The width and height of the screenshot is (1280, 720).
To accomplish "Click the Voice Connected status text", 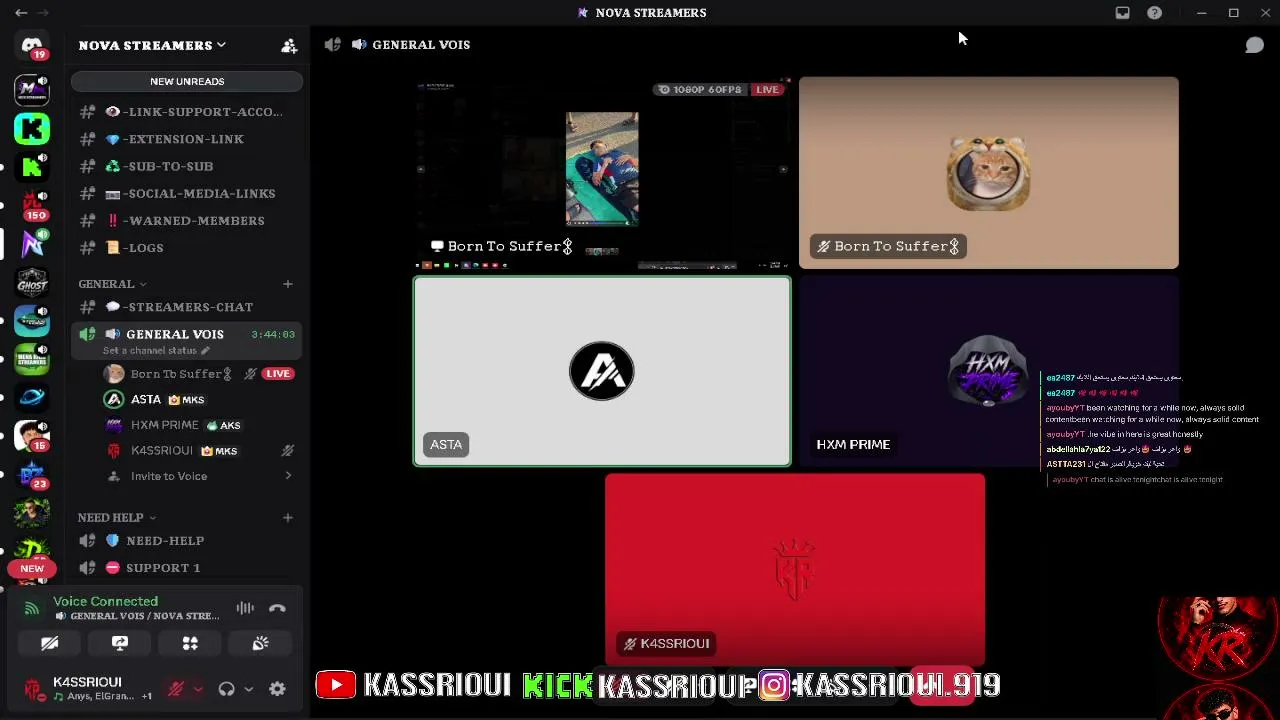I will tap(105, 601).
